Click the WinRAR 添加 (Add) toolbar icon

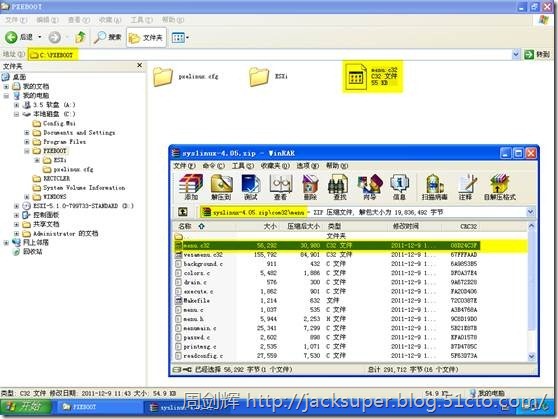click(191, 187)
